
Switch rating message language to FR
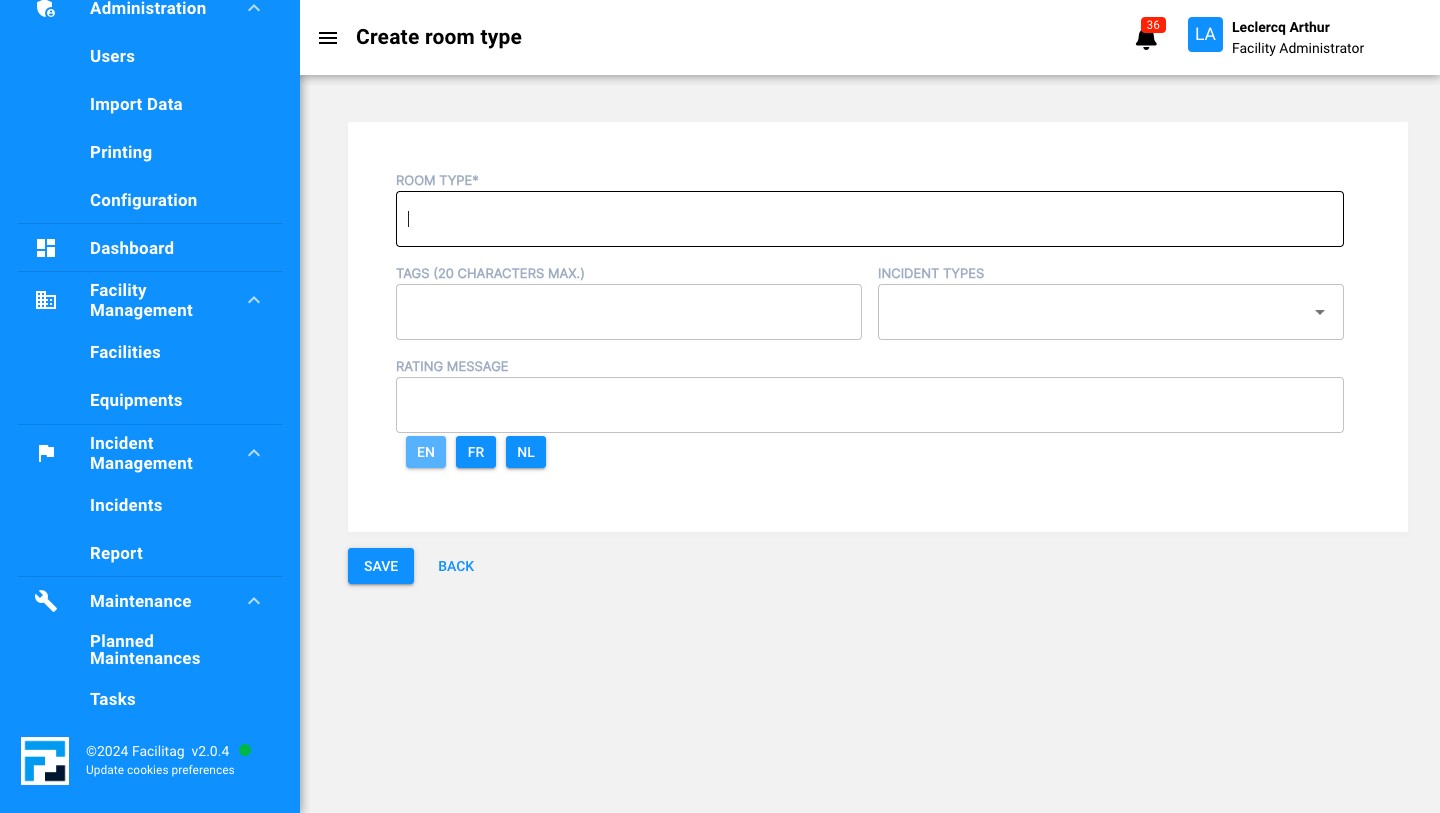point(476,452)
